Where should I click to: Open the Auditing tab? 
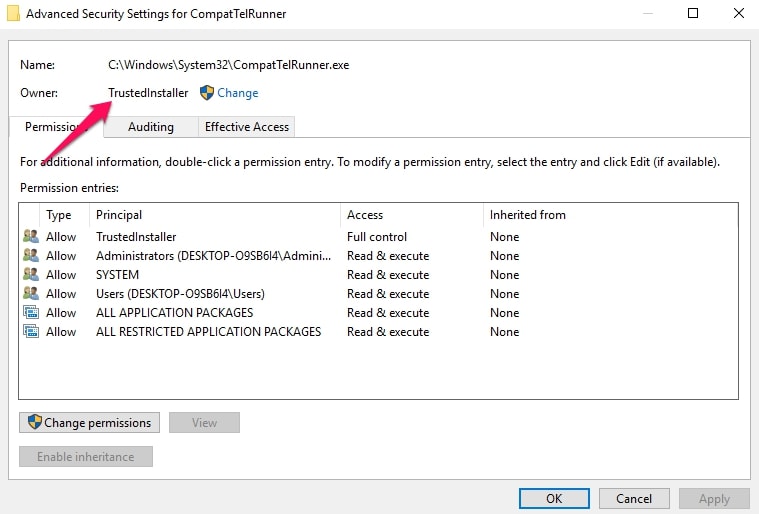coord(151,127)
